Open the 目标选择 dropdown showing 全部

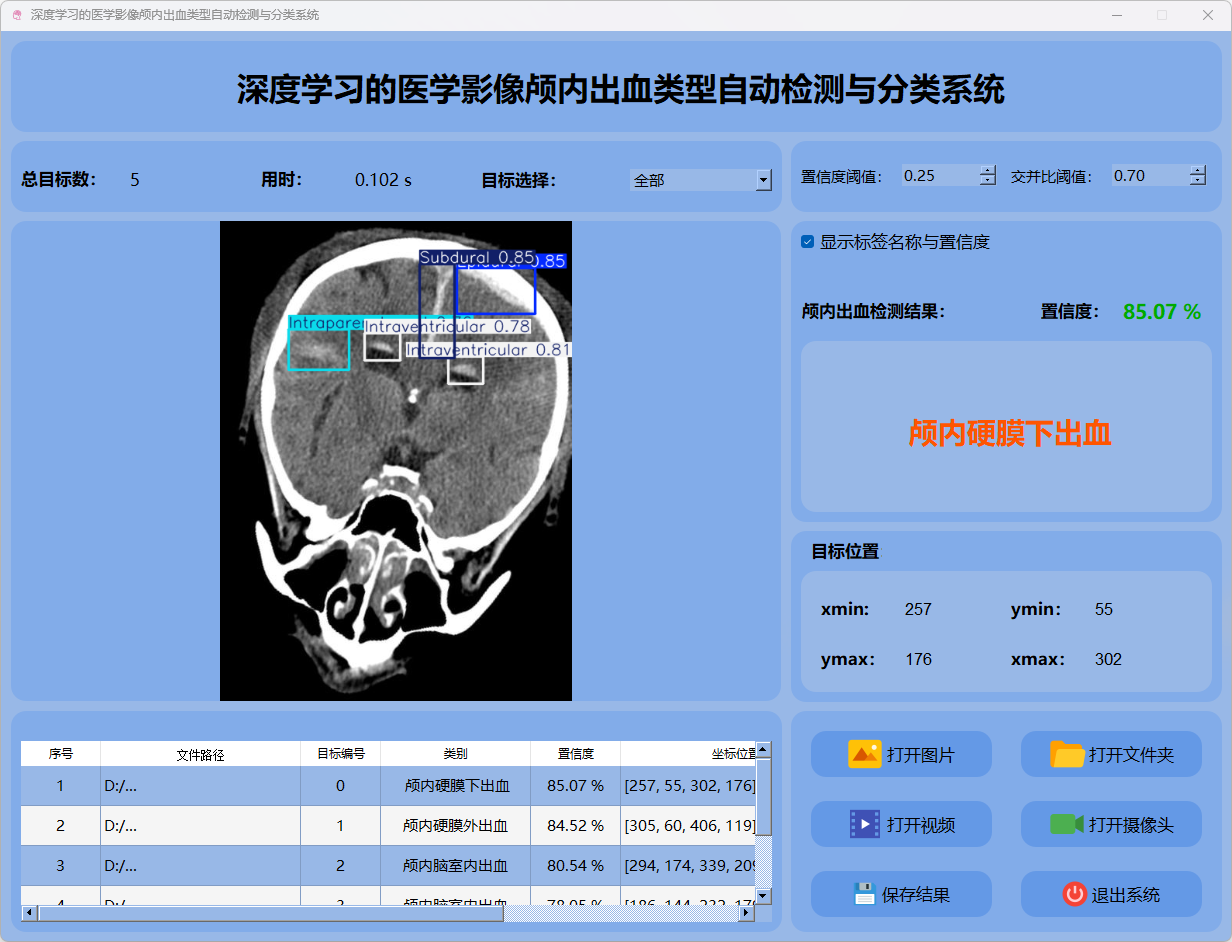click(701, 180)
